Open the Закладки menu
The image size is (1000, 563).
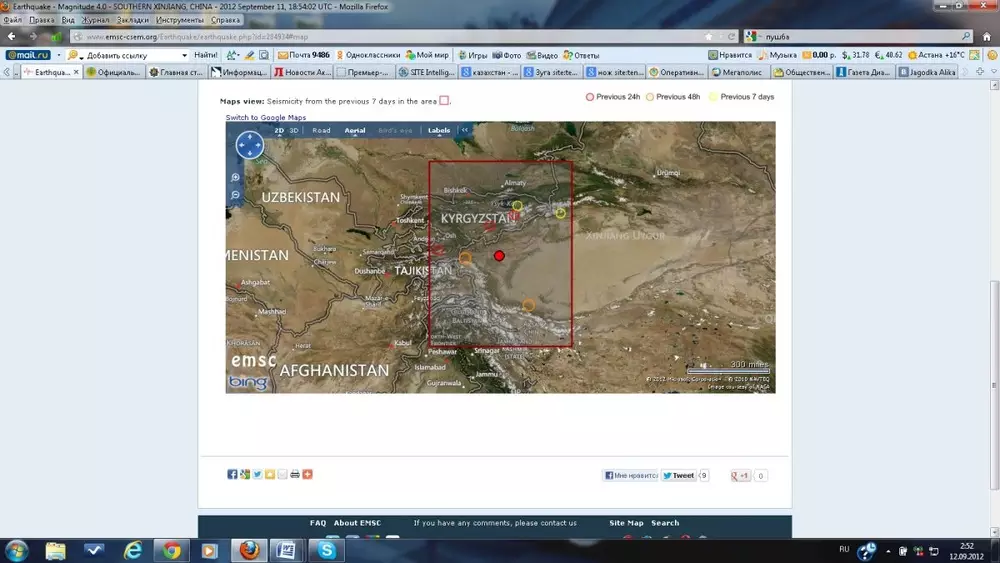pos(133,20)
